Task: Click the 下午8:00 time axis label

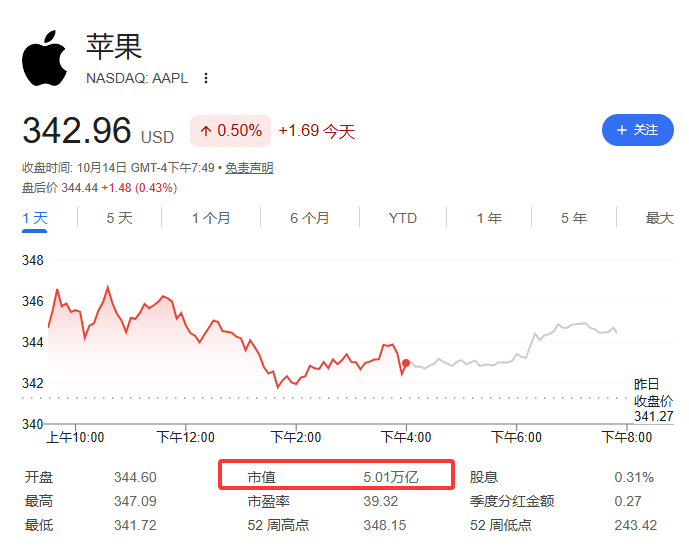Action: coord(627,437)
